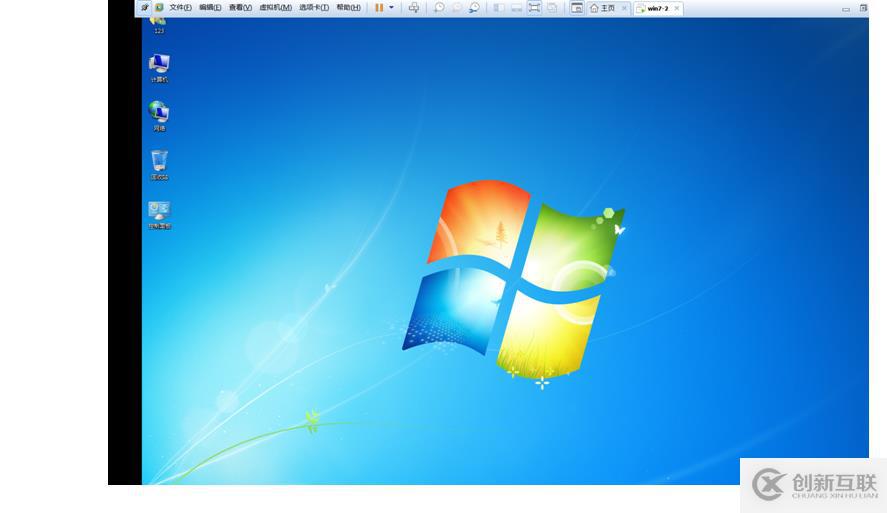Click the pin icon in VMware toolbar
This screenshot has height=513, width=887.
tap(145, 8)
